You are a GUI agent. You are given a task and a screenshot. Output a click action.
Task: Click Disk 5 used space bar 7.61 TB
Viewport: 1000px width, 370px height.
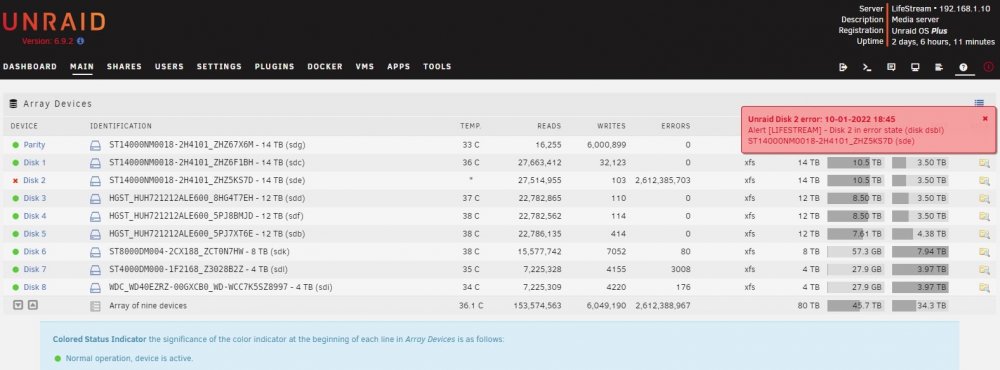tap(855, 234)
